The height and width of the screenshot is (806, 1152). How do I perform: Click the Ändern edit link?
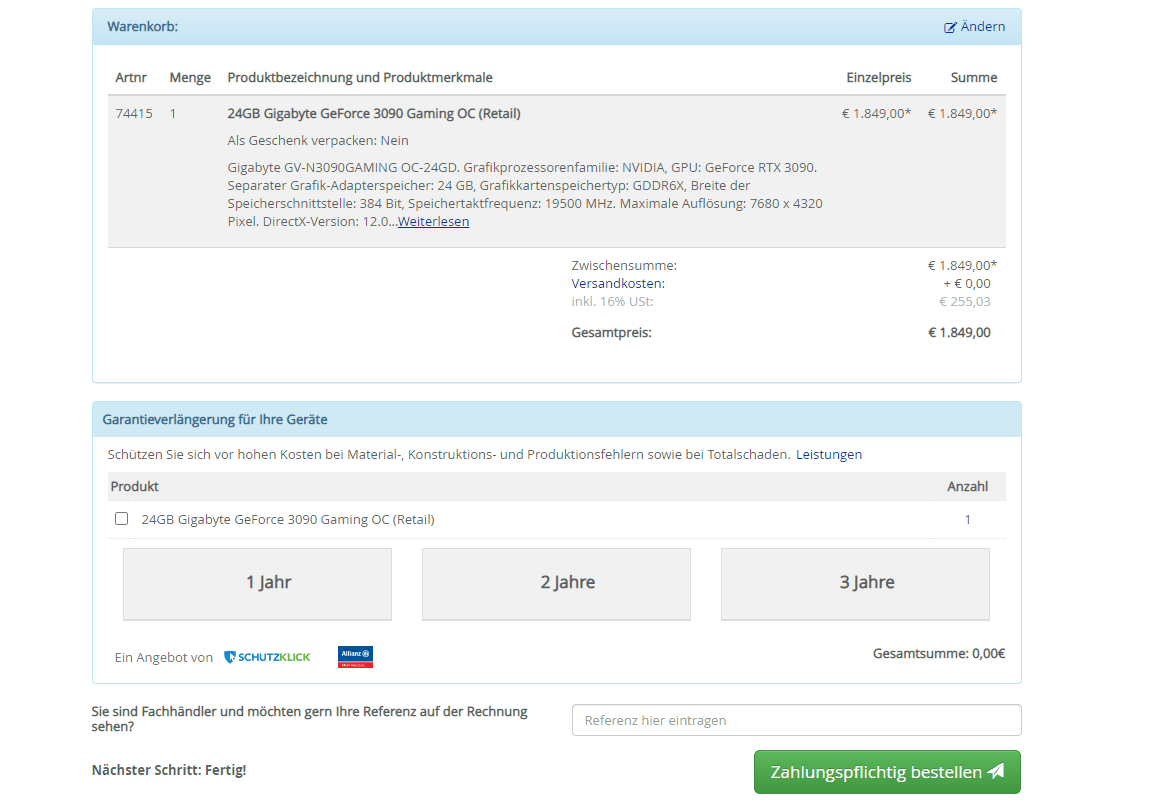(x=974, y=26)
